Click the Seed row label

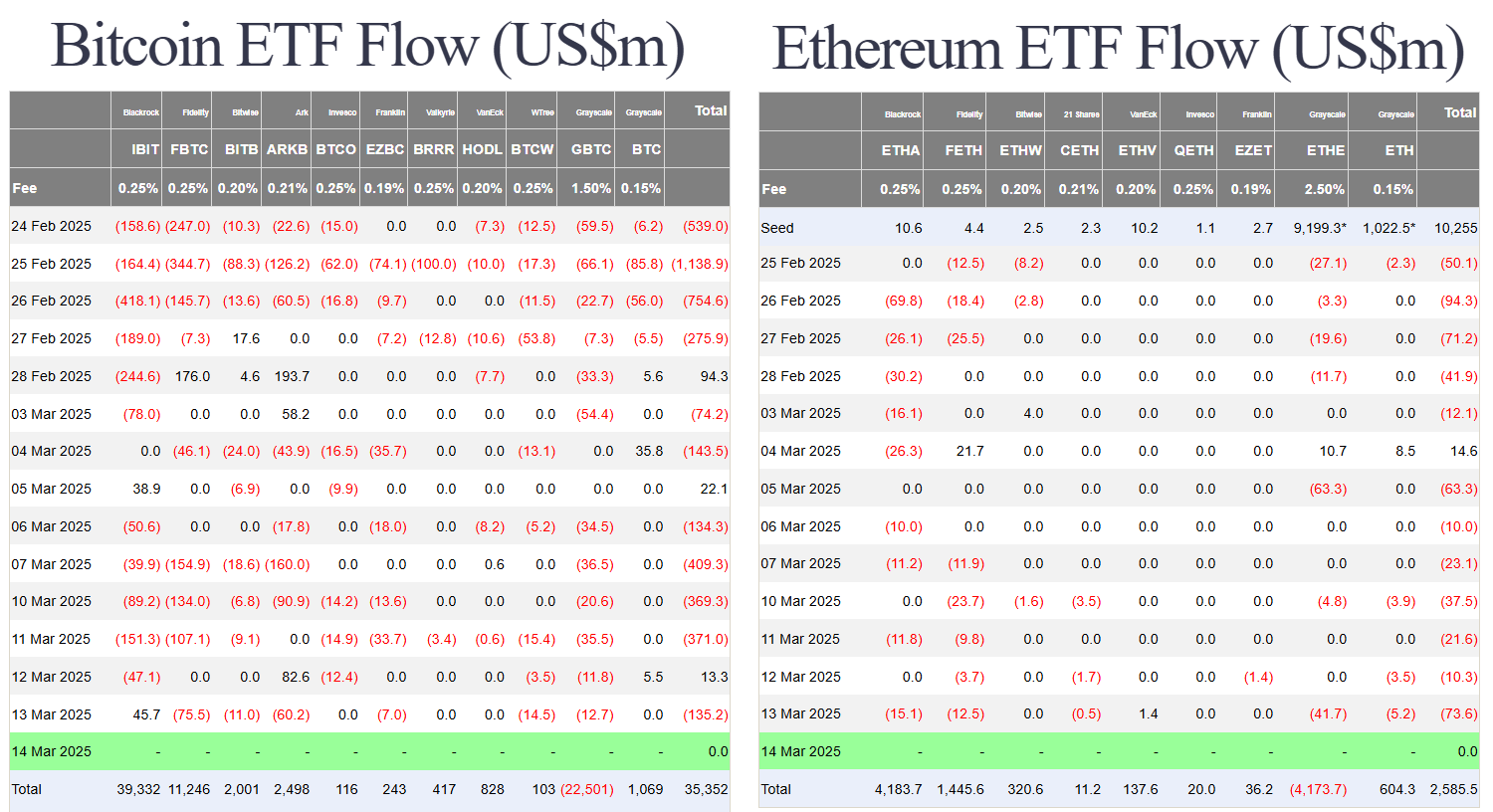(777, 228)
